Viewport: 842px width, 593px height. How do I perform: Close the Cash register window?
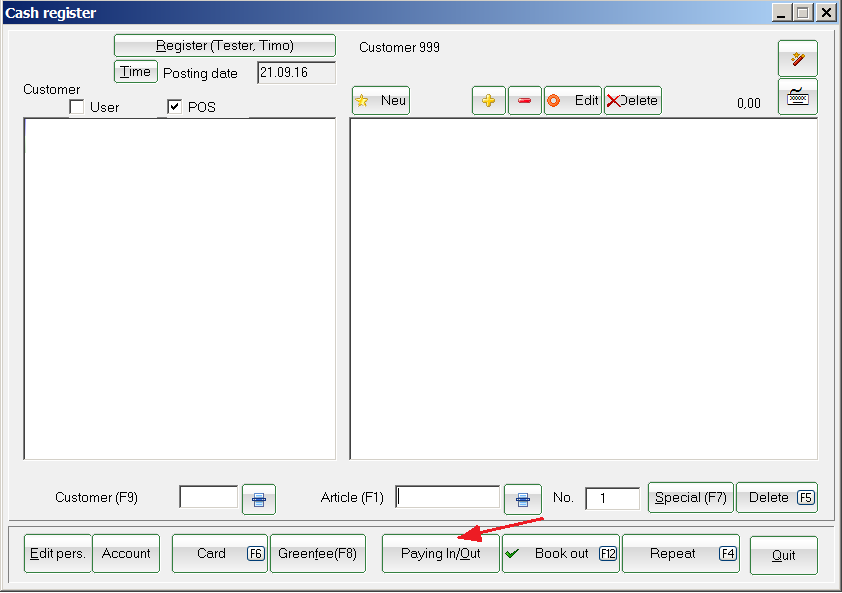(826, 12)
